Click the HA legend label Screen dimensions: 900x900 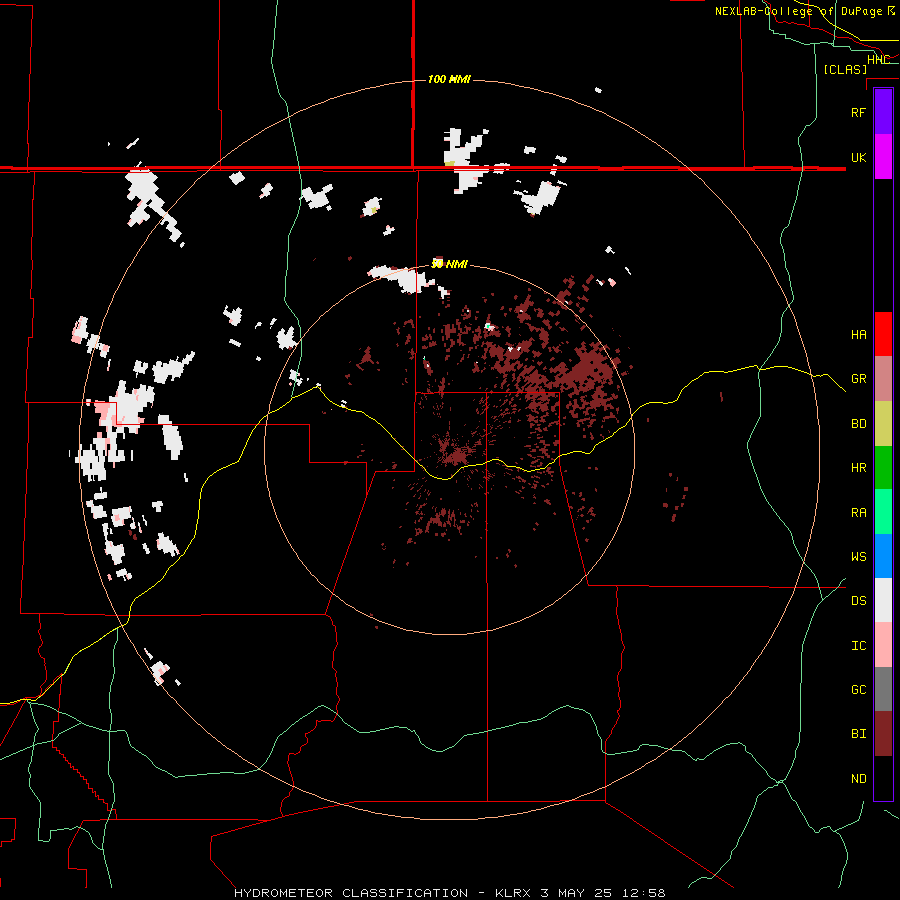(x=858, y=335)
